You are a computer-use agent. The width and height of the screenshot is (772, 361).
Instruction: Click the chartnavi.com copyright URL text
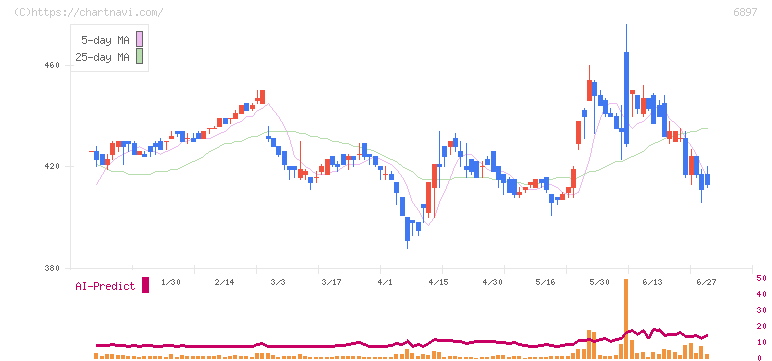click(x=89, y=12)
